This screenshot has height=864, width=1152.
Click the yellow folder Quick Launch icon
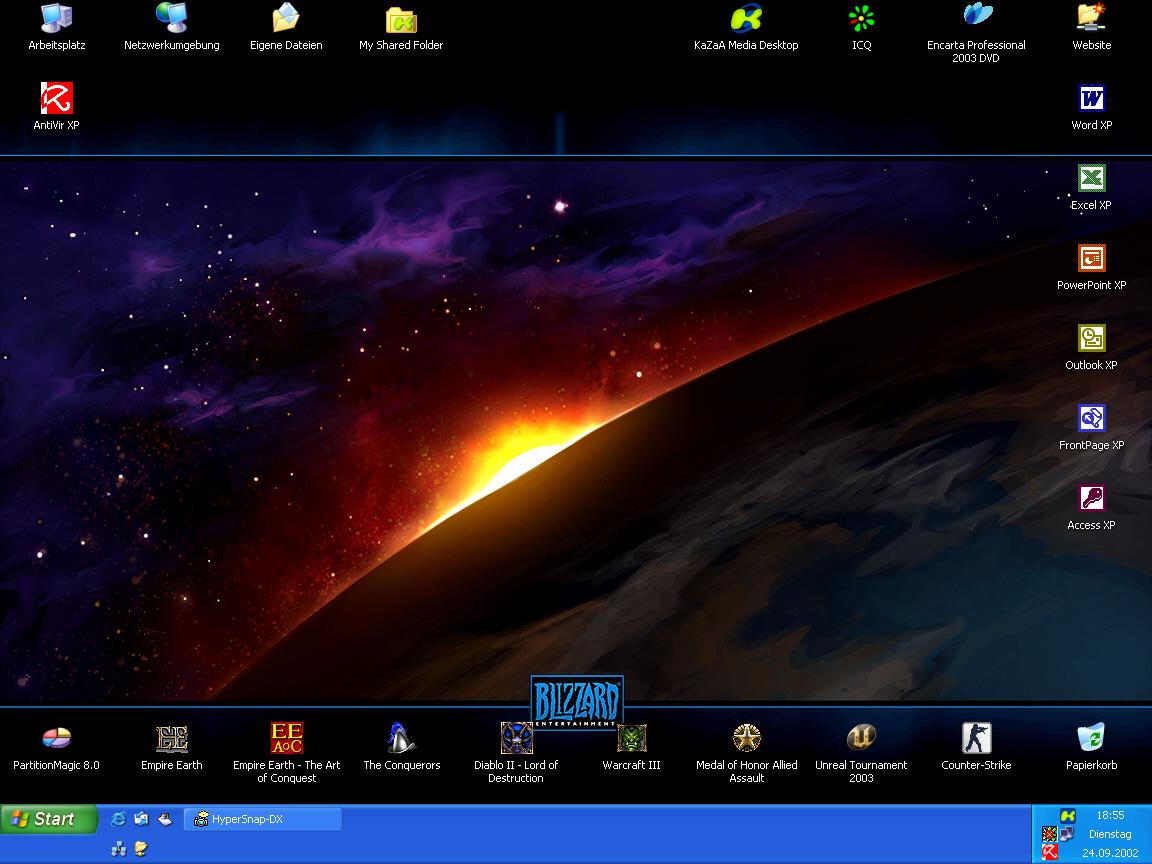click(x=141, y=849)
